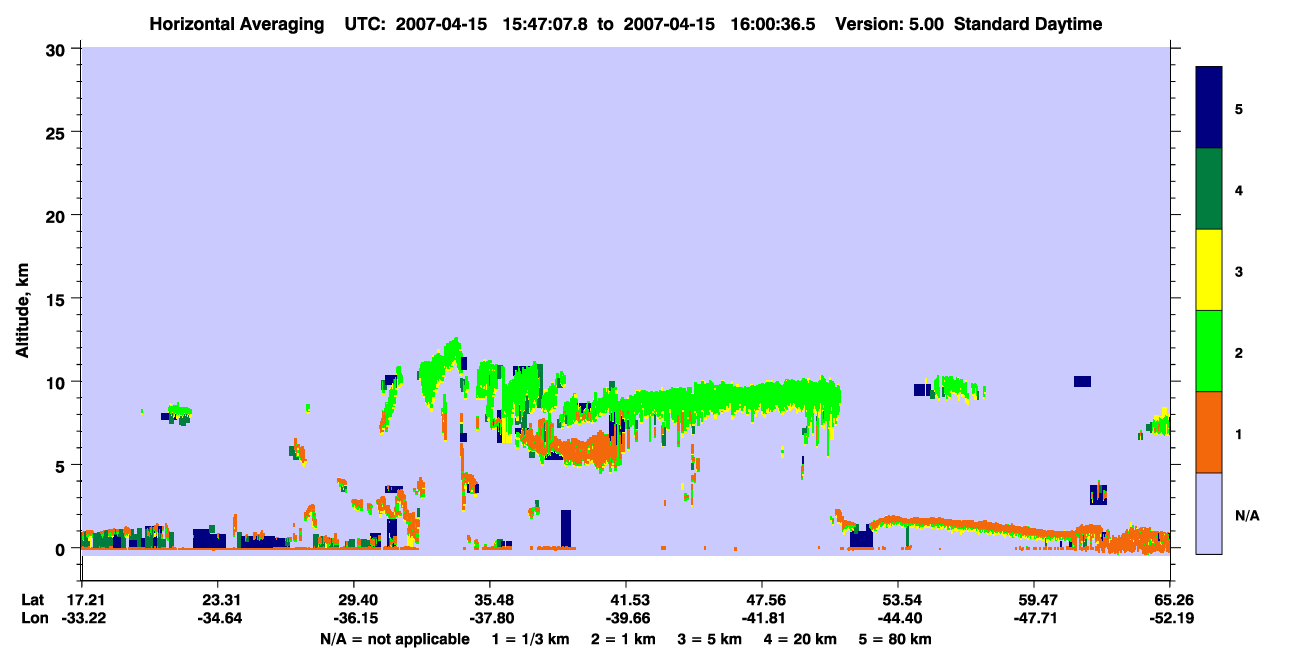The image size is (1300, 667).
Task: Click the isolated dark blue block near 10 km at far right
Action: click(1082, 381)
